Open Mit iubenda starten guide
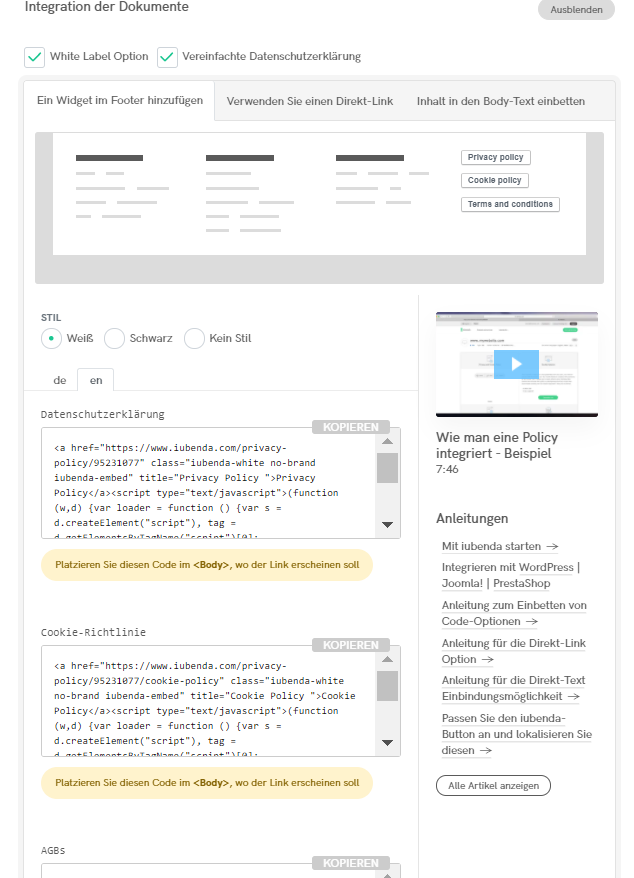Viewport: 634px width, 878px height. (x=500, y=546)
